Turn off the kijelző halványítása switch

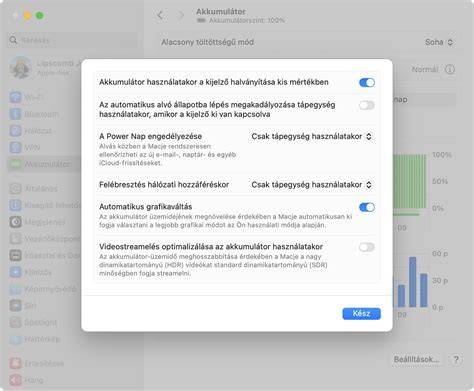(367, 82)
